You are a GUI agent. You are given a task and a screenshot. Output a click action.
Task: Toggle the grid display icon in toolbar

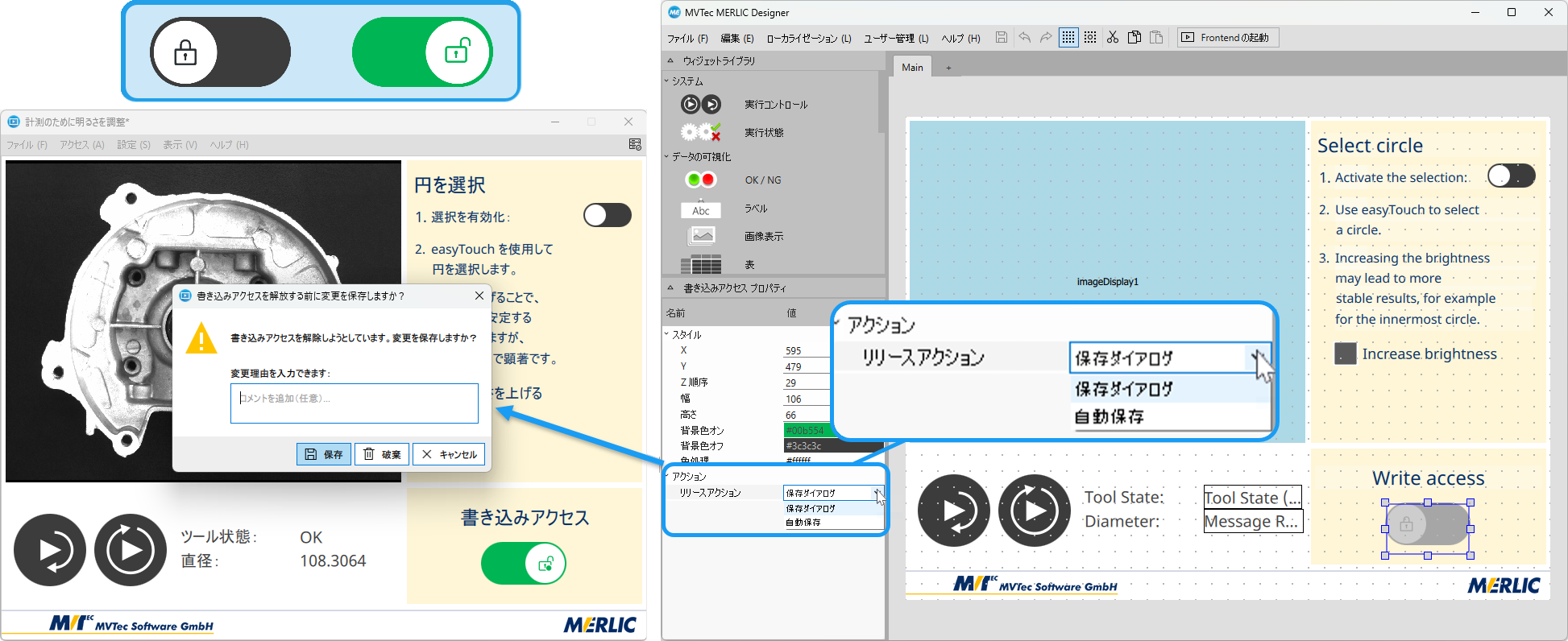(1068, 37)
